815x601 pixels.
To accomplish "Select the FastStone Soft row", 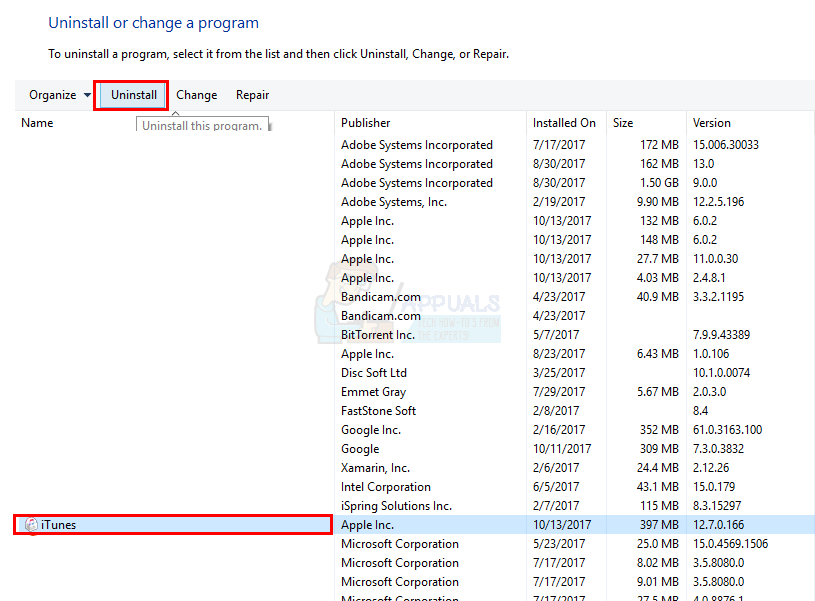I will (378, 411).
